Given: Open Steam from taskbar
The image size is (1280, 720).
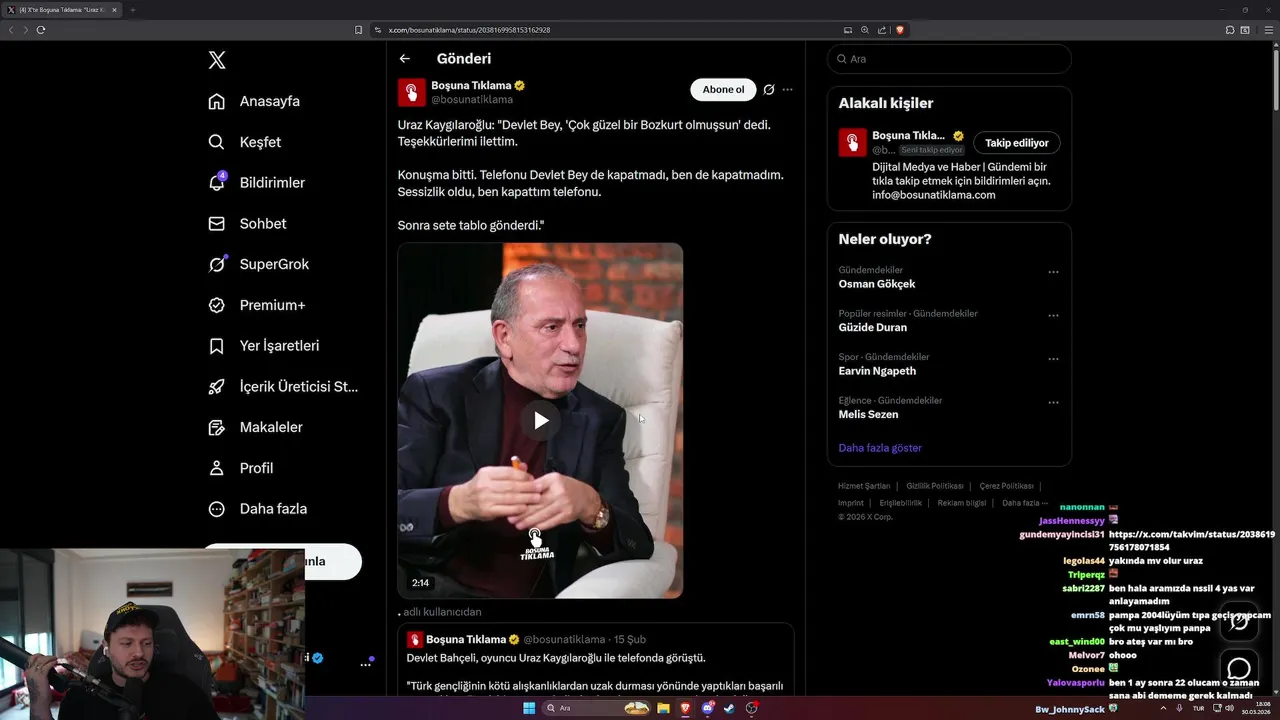Looking at the screenshot, I should 729,708.
